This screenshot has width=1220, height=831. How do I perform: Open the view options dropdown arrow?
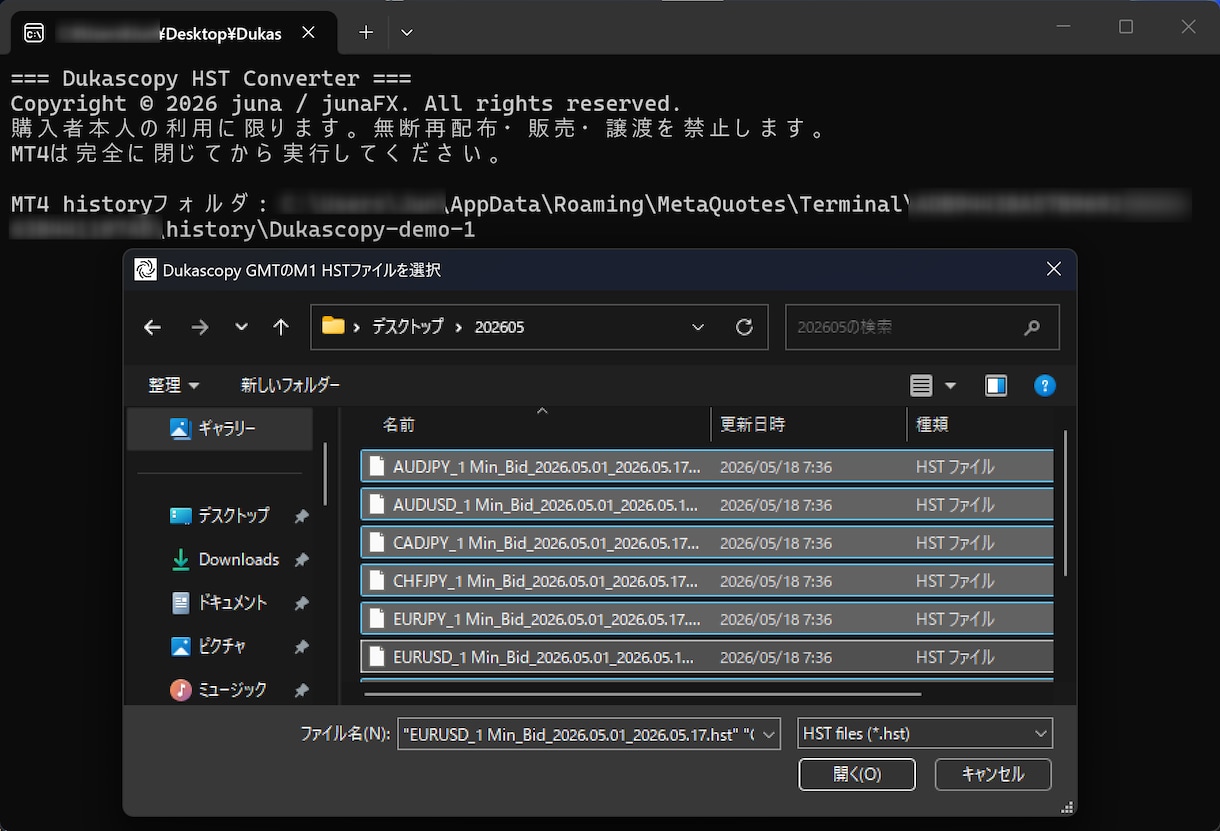(x=950, y=386)
